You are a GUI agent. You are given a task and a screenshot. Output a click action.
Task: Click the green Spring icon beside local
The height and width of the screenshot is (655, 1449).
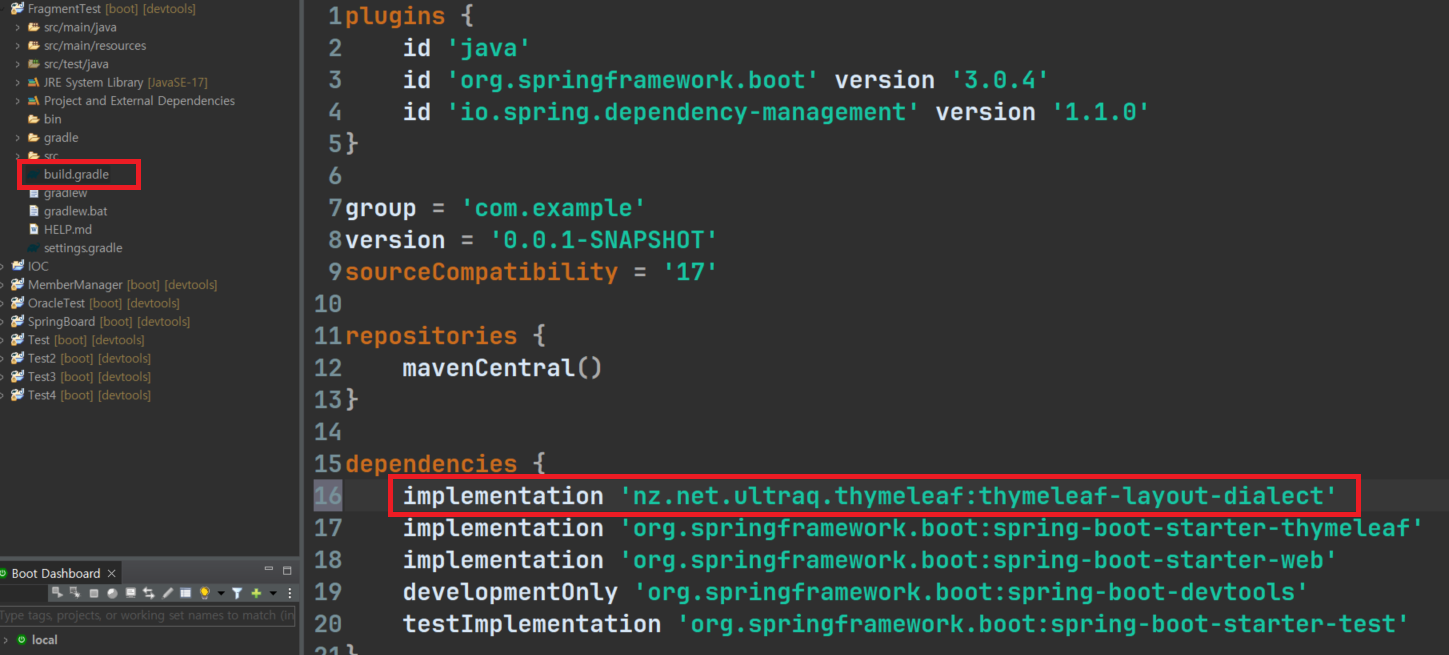click(x=21, y=640)
